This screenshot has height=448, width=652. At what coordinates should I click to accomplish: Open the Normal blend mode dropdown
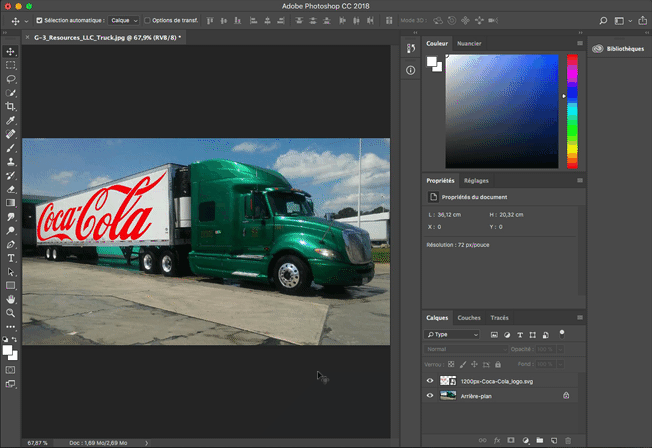point(466,349)
